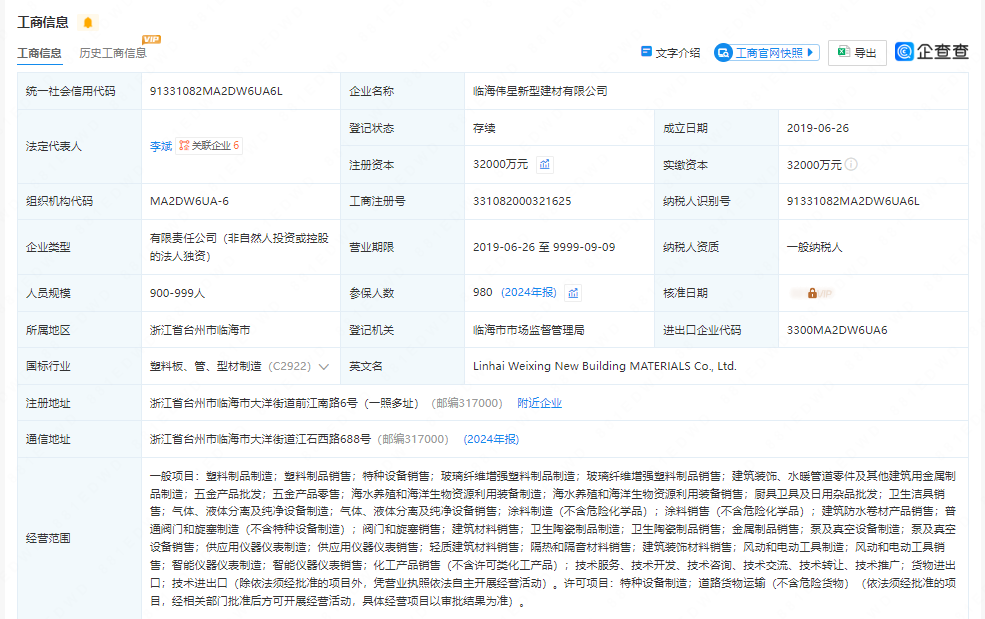
Task: Click the company name 临海伟星新型建材有限公司
Action: coord(540,91)
